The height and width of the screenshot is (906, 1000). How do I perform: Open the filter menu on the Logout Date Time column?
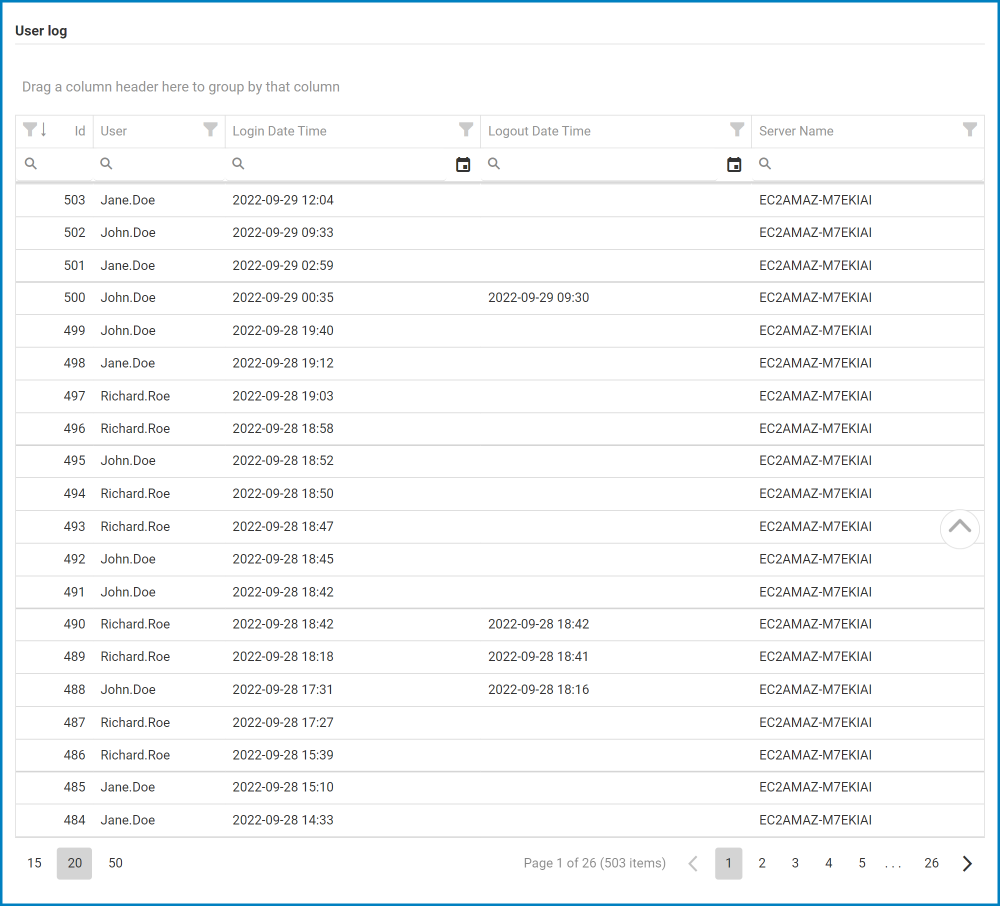[737, 130]
